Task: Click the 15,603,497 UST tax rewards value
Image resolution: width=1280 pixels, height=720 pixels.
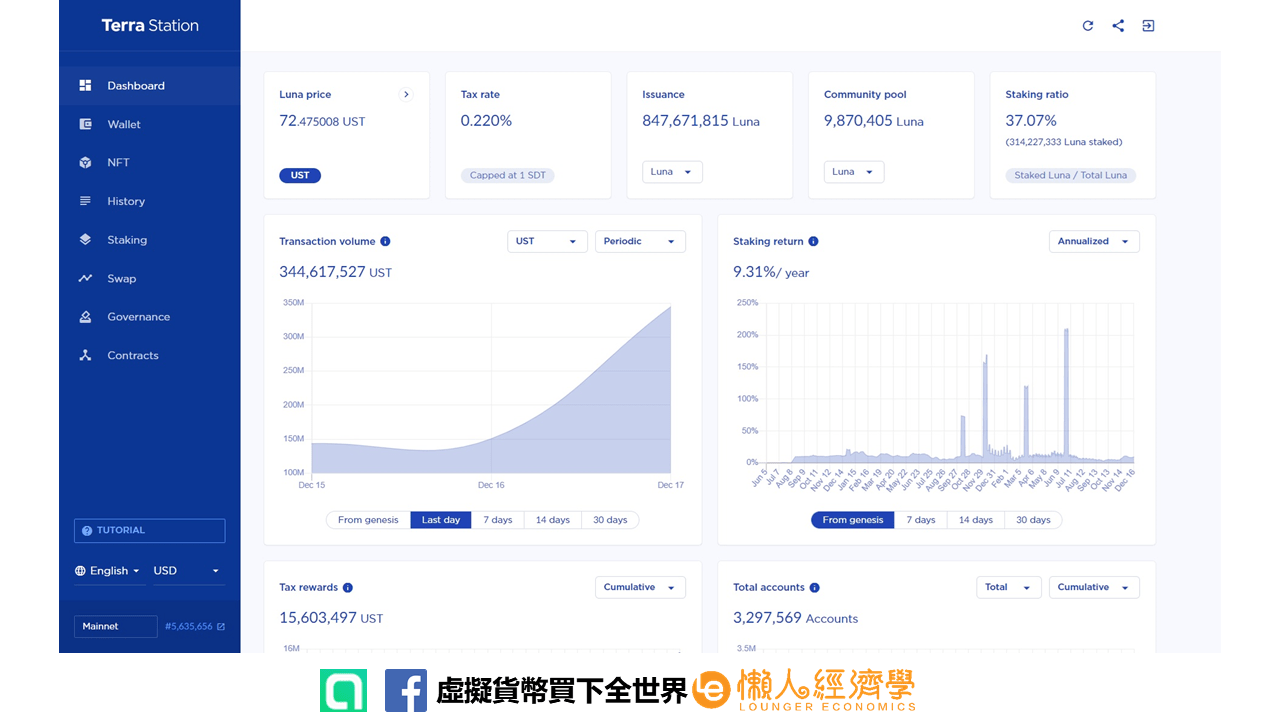Action: pos(331,618)
